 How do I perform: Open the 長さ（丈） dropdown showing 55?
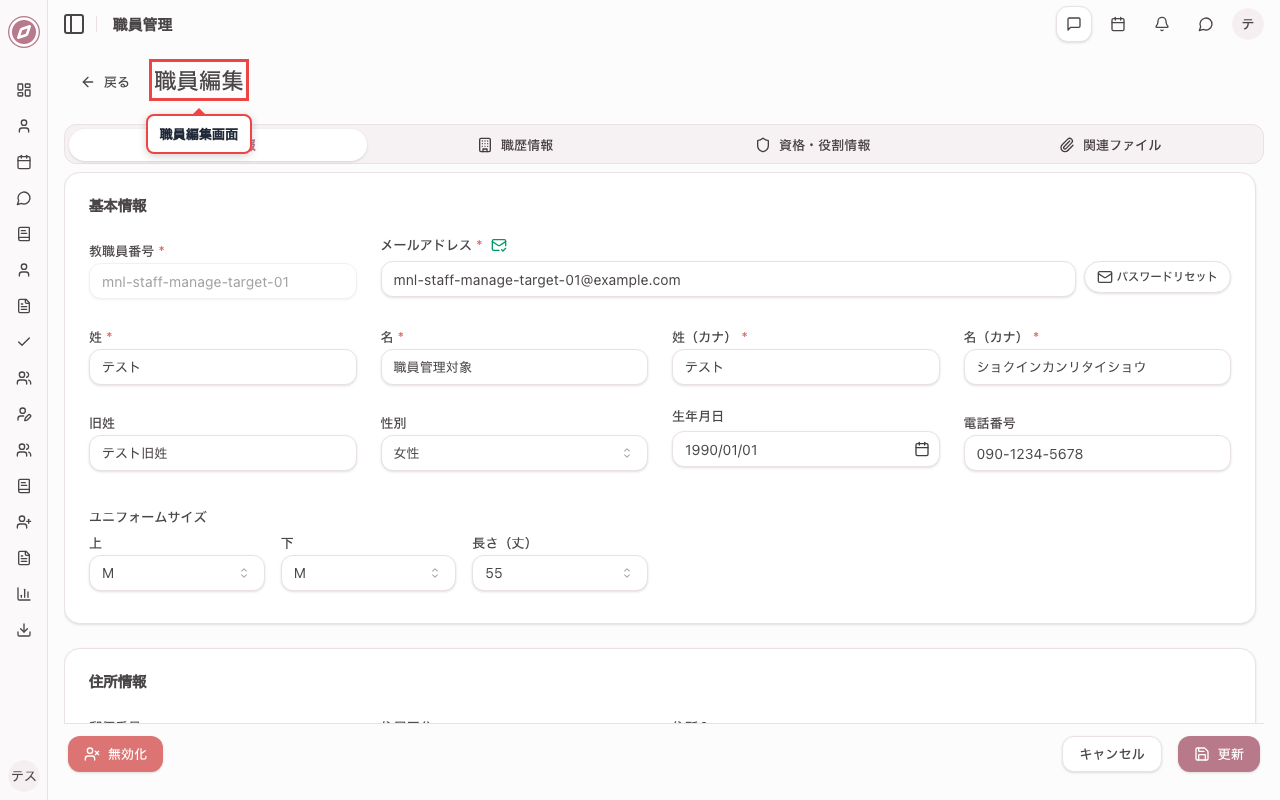point(560,573)
